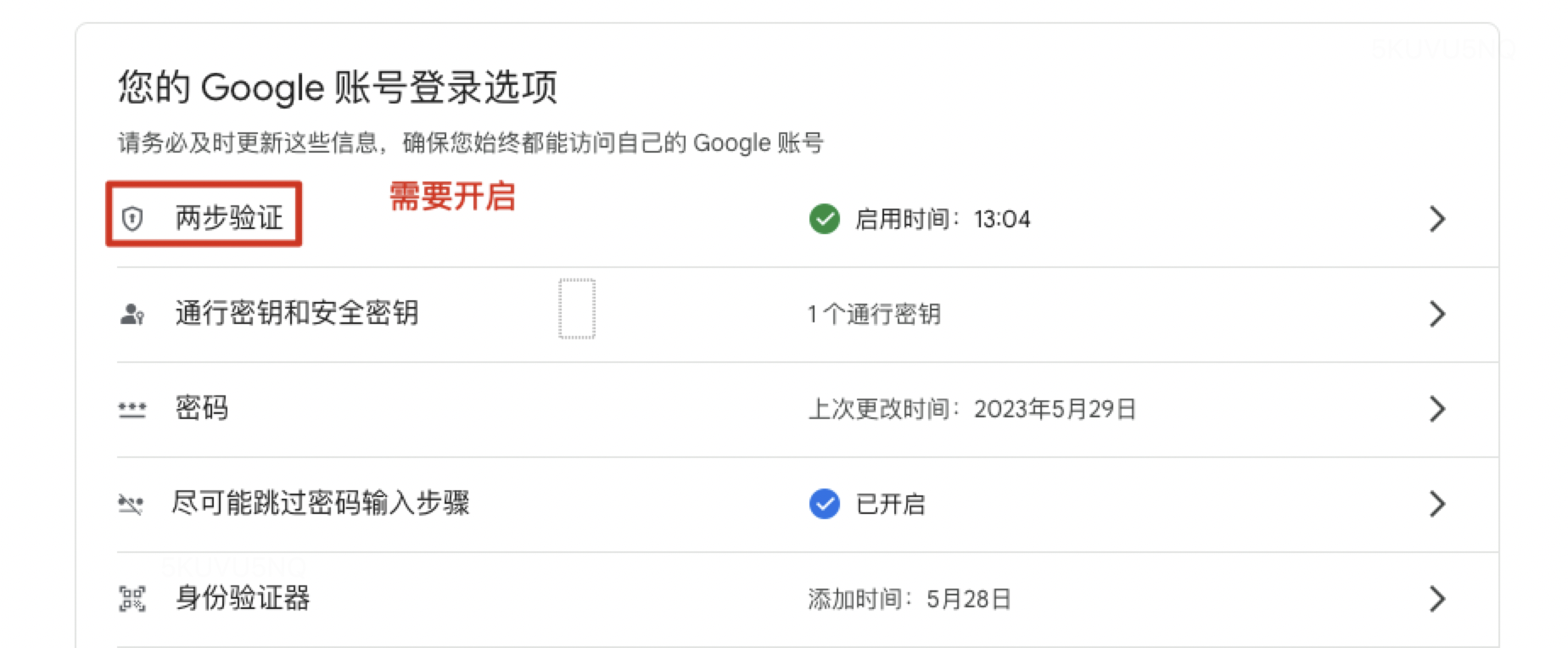
Task: Click the 1 个通行密钥 status text
Action: point(875,315)
